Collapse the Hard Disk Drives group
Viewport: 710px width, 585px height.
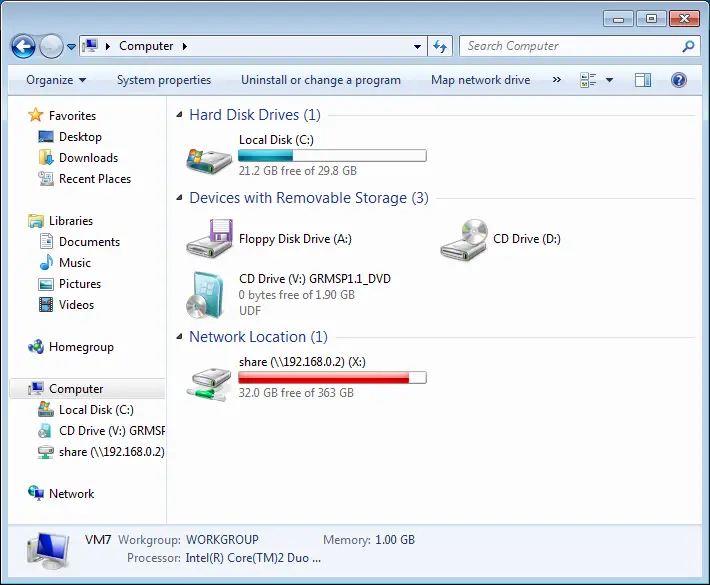179,115
